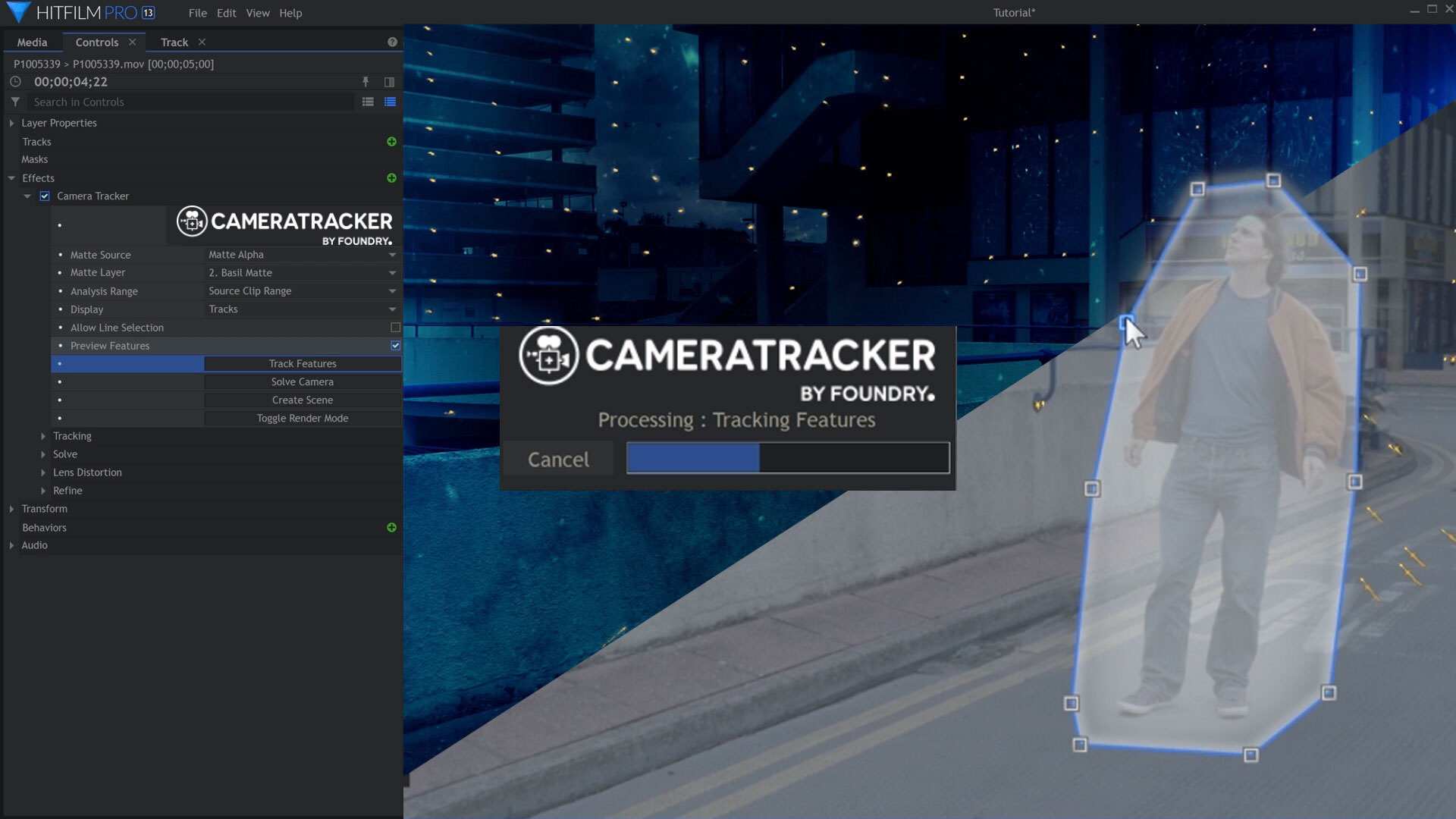Open the Matte Source dropdown

coord(303,255)
